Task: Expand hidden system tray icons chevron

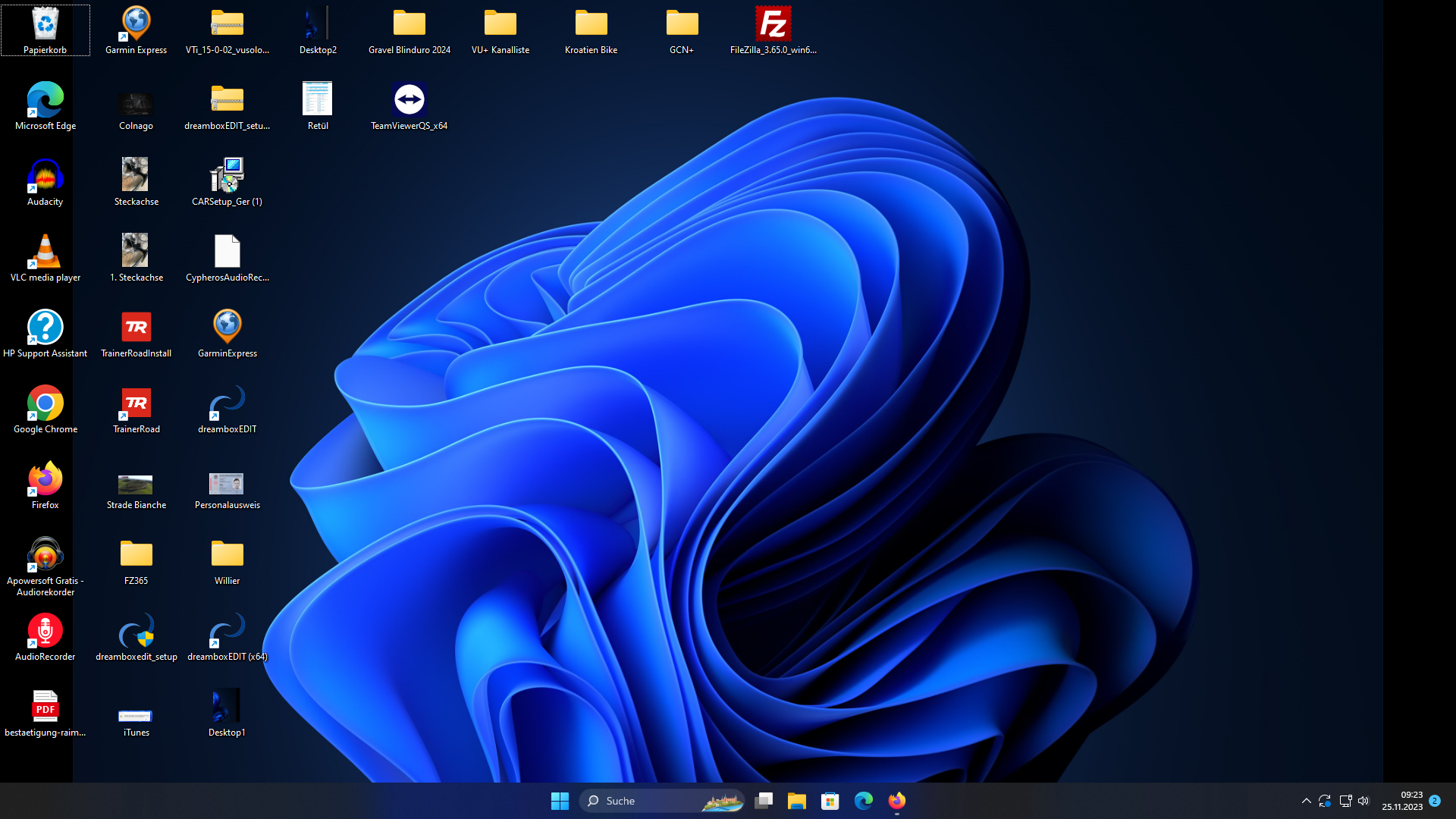Action: [x=1306, y=801]
